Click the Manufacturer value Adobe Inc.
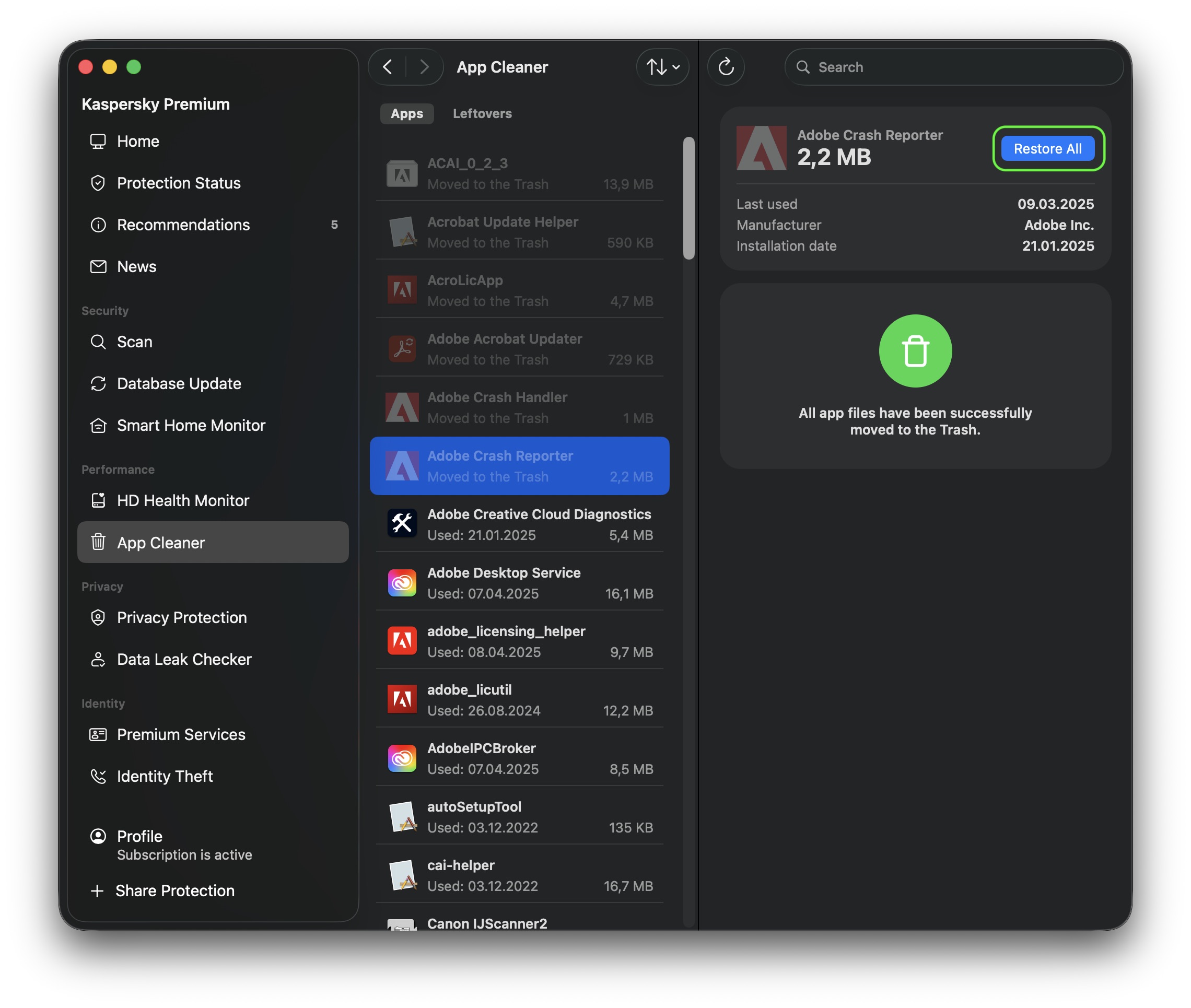The width and height of the screenshot is (1191, 1008). (1059, 225)
